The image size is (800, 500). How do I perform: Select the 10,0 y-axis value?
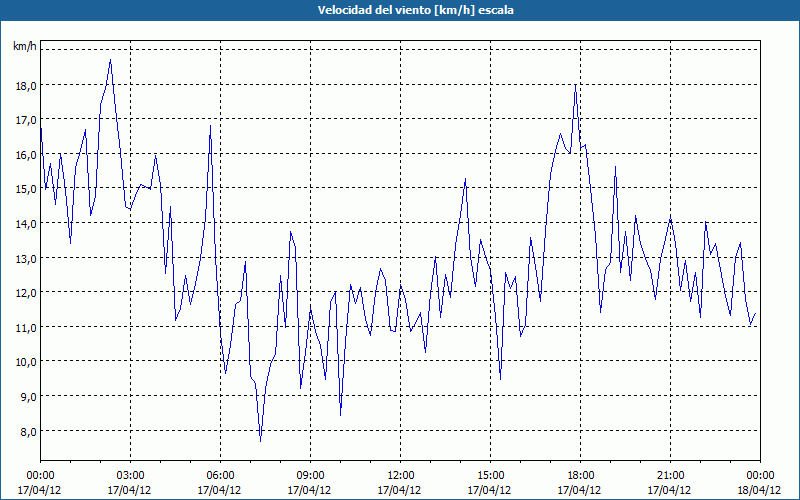(x=26, y=362)
